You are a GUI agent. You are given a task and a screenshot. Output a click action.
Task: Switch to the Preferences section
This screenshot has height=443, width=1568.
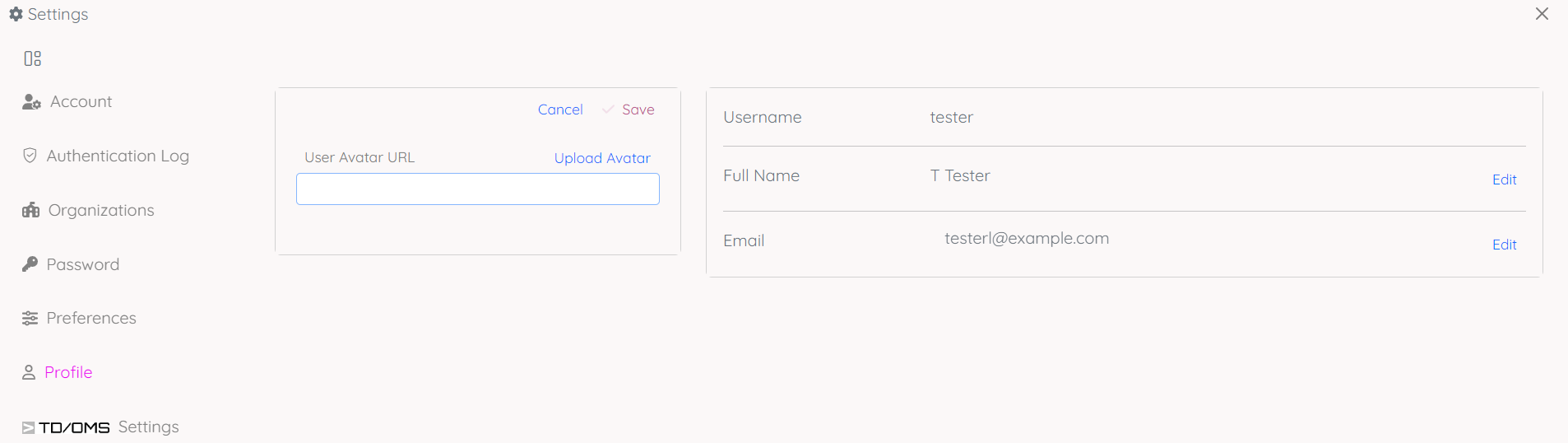[x=91, y=319]
